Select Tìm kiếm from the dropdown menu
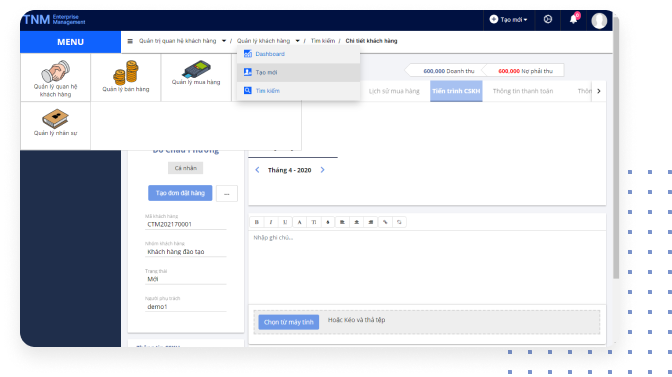The width and height of the screenshot is (672, 377). pos(298,91)
